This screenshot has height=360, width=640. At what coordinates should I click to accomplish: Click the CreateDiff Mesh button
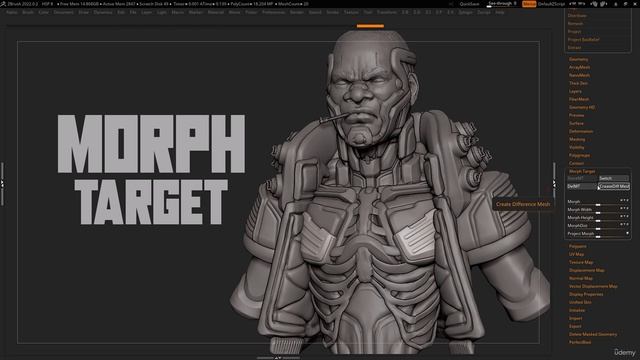(614, 187)
